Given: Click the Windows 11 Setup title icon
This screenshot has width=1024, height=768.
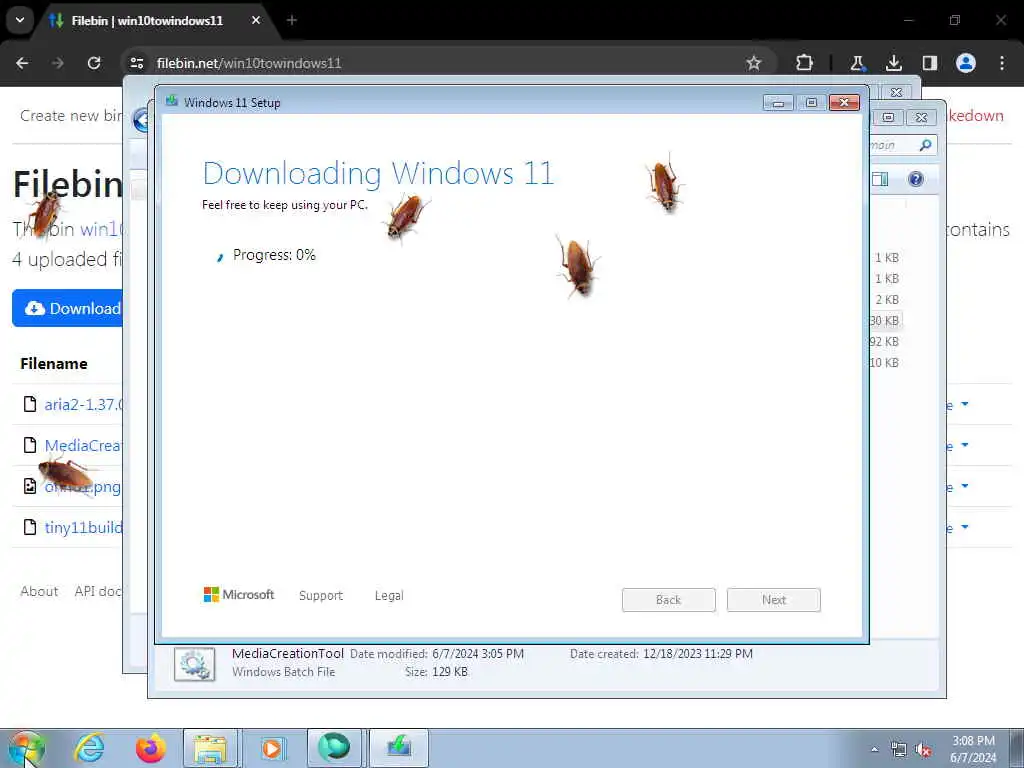Looking at the screenshot, I should (x=172, y=101).
